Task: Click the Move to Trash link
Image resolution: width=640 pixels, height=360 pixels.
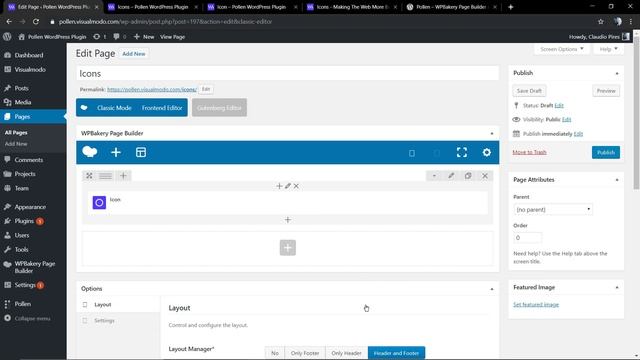Action: [529, 152]
